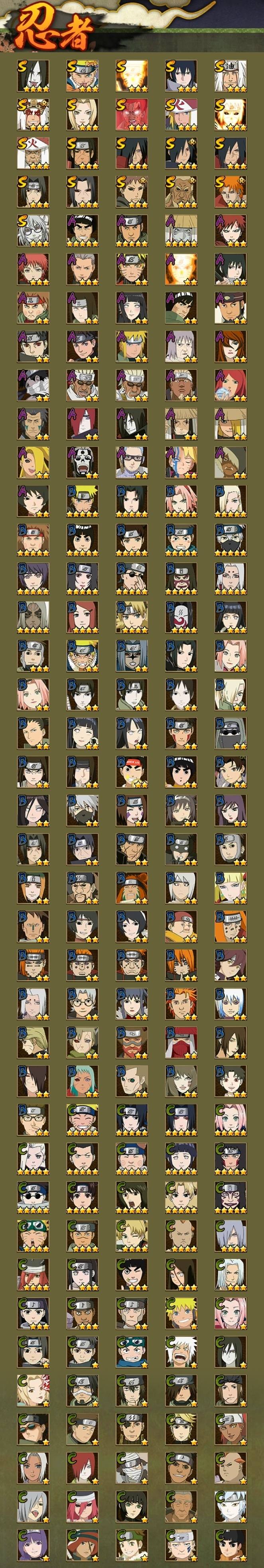Pick the C-rank laughing white spiky-haired Jiraiya
This screenshot has width=264, height=1568.
click(x=181, y=1351)
